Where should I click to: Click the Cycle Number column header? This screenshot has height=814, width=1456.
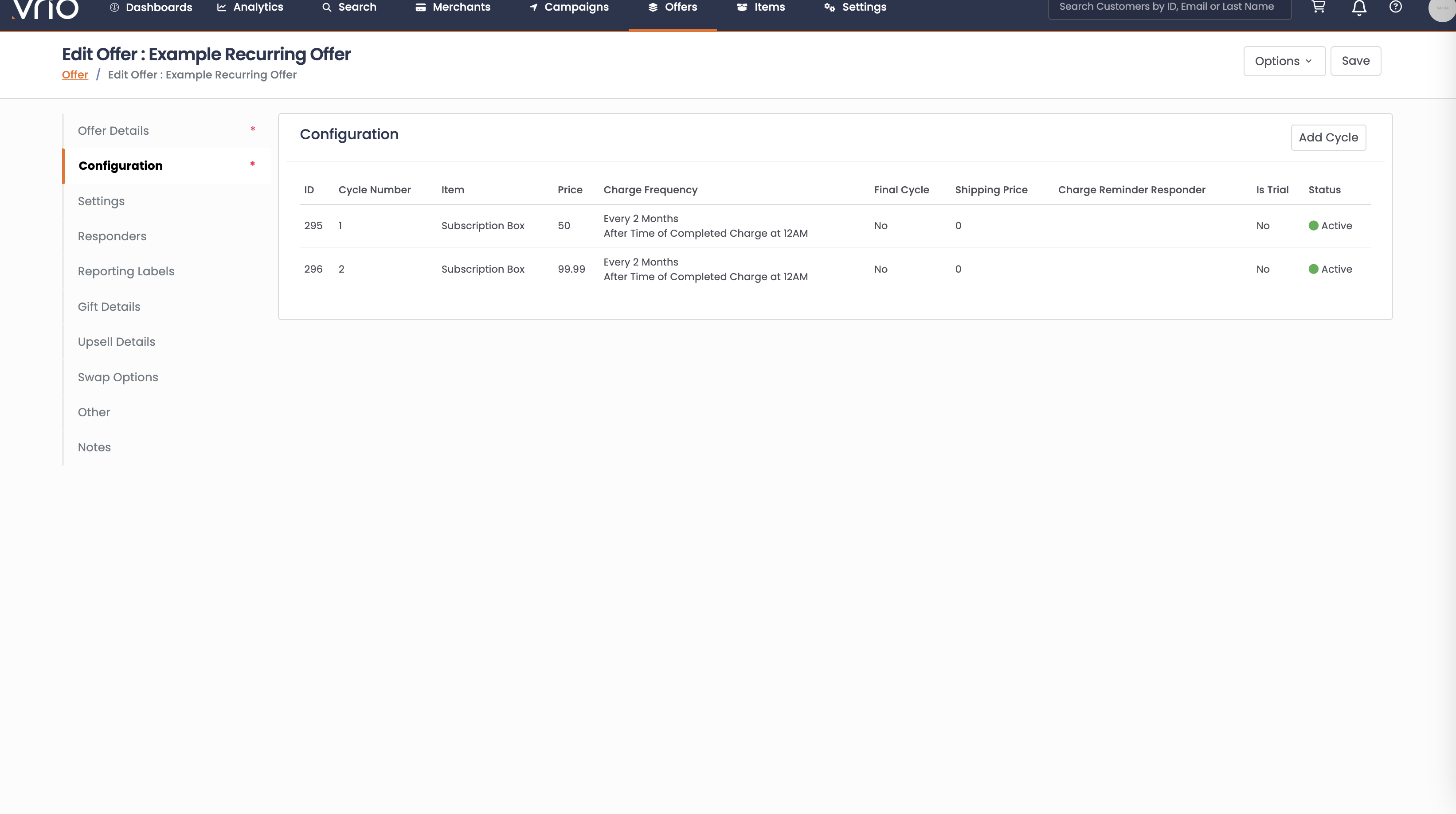[x=375, y=190]
